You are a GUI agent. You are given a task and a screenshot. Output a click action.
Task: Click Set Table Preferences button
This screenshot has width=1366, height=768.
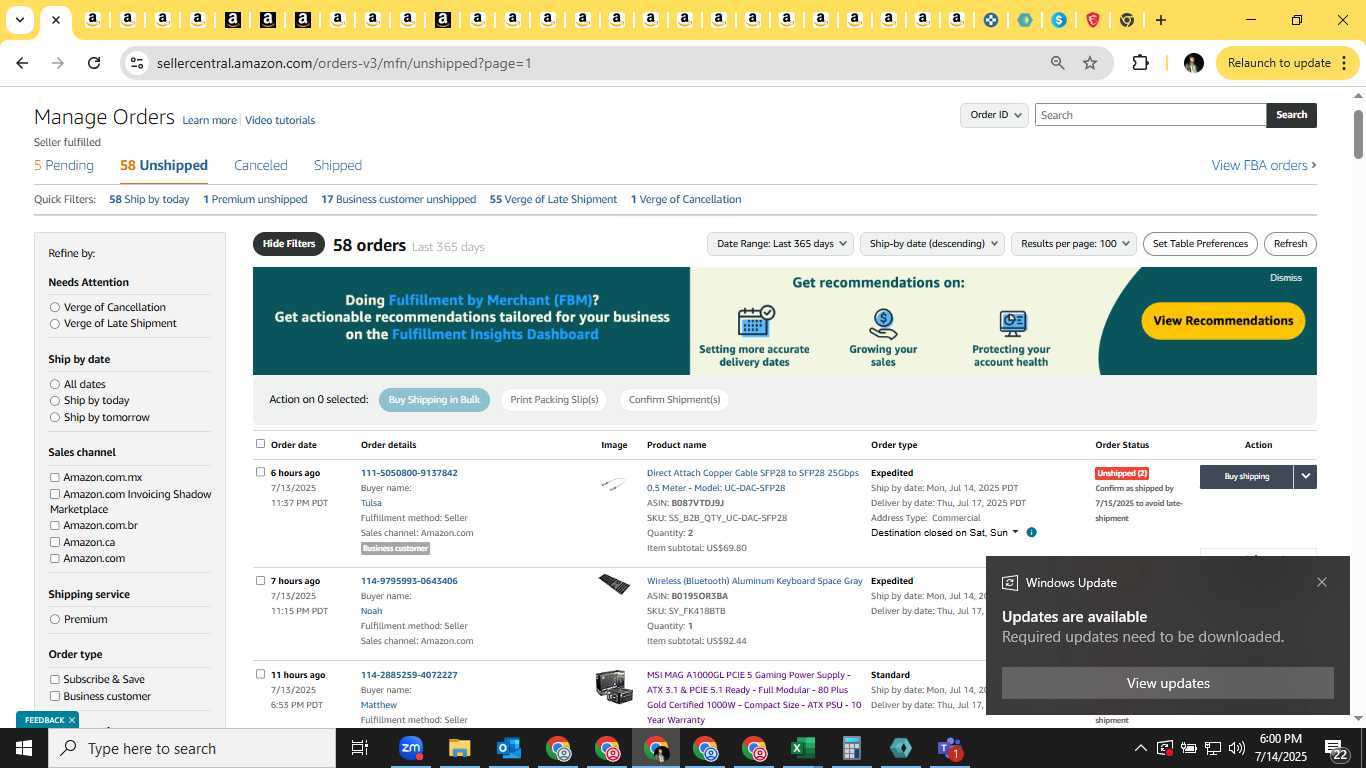point(1200,244)
